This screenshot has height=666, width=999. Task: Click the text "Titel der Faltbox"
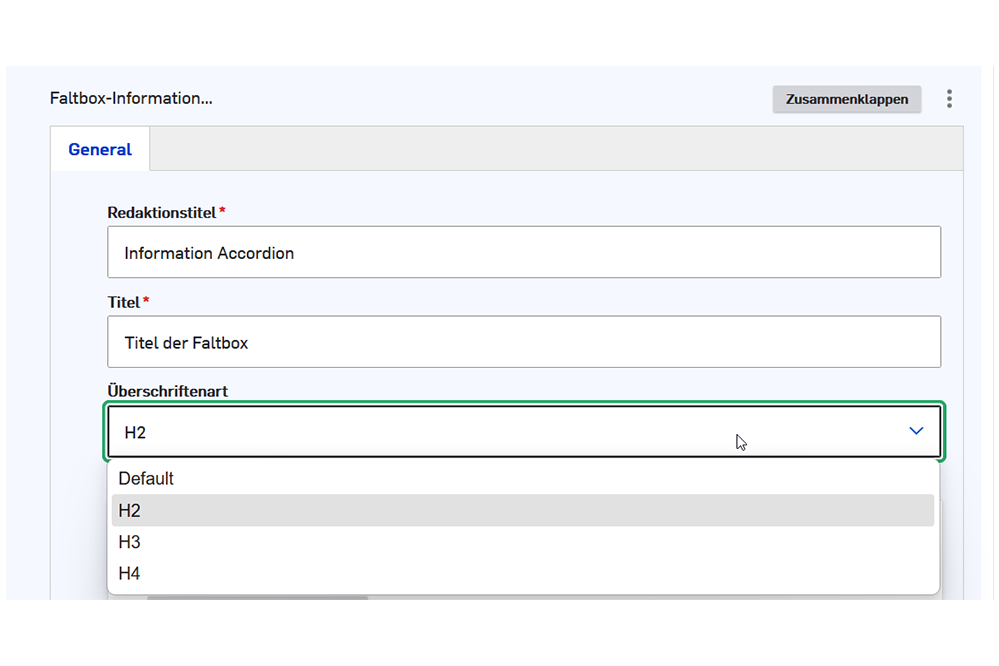click(186, 343)
